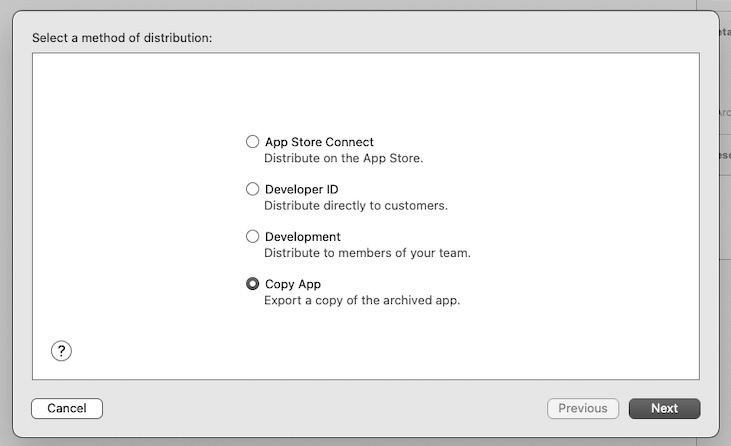
Task: Proceed with the Next button
Action: coord(664,408)
